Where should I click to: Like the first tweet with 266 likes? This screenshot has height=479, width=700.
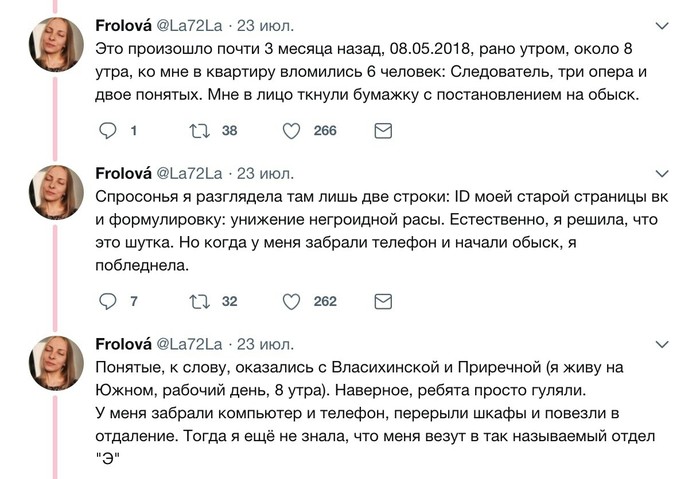291,130
